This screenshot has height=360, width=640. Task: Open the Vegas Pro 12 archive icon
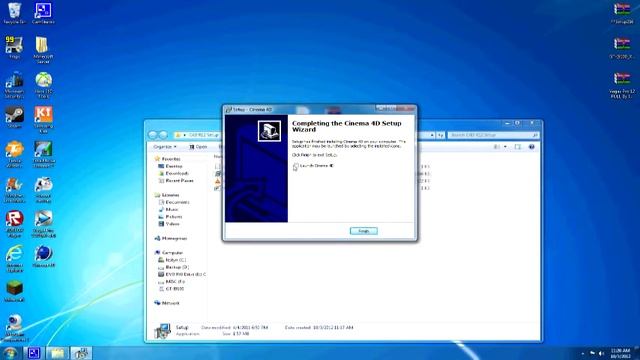[622, 85]
